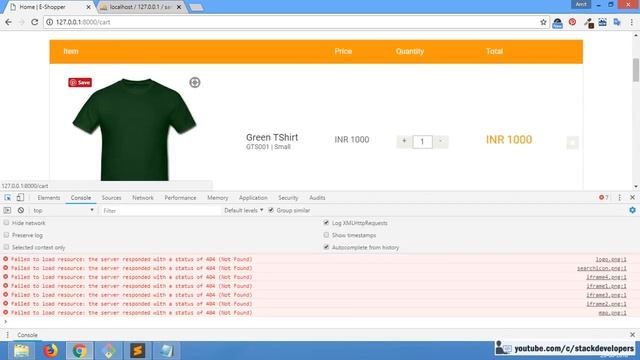Screen dimensions: 640x360
Task: Enable Selected context only checkbox
Action: click(x=6, y=247)
